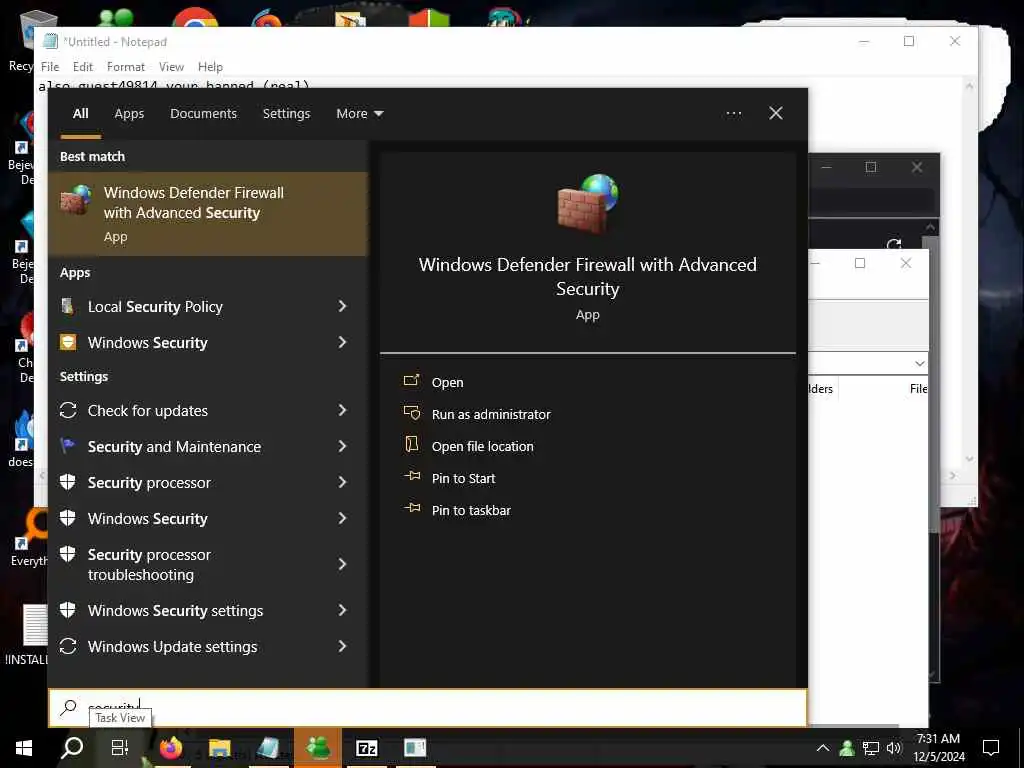Viewport: 1024px width, 768px height.
Task: Click the taskbar Search icon
Action: [72, 748]
